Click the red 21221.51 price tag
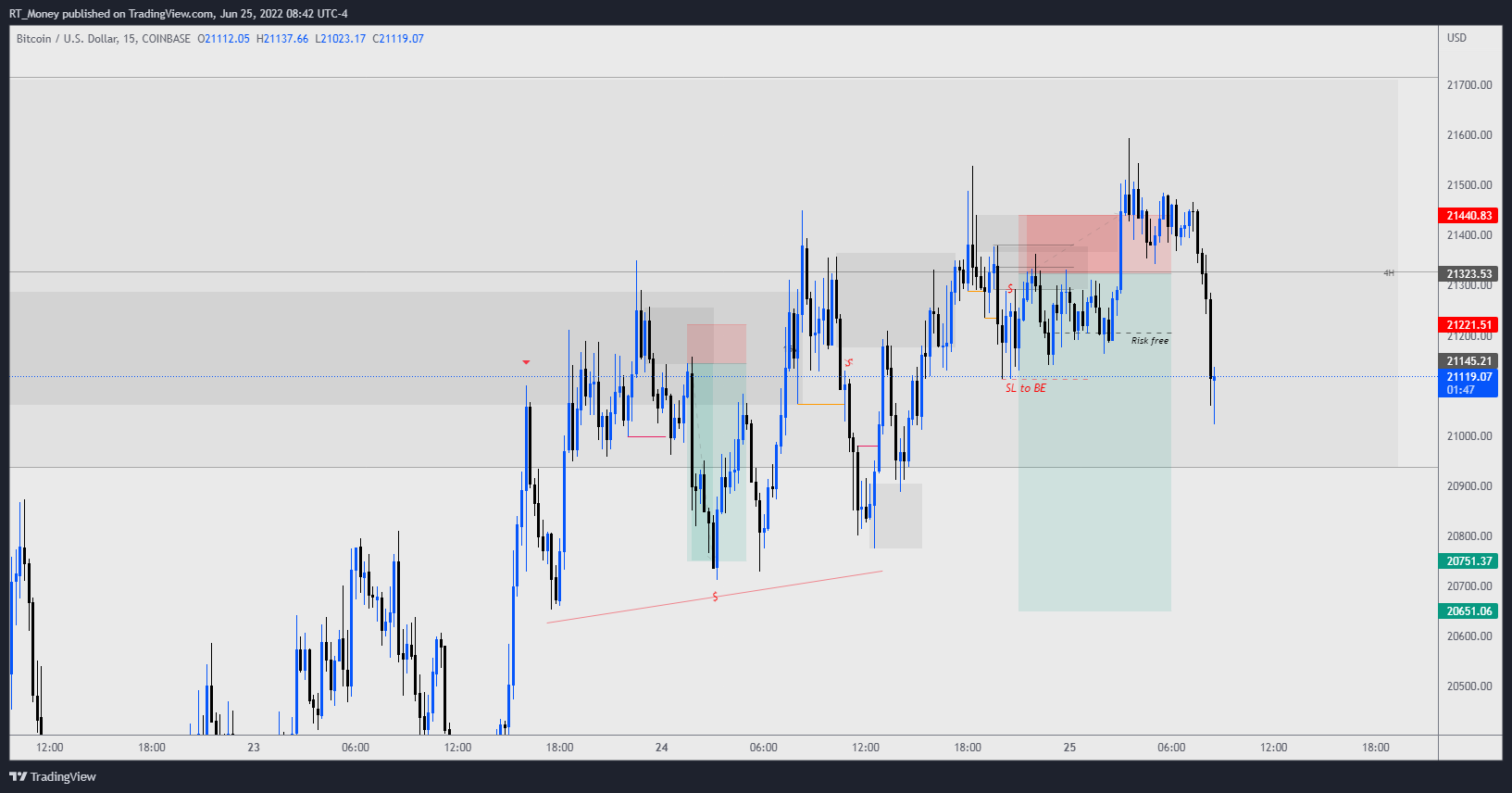The width and height of the screenshot is (1512, 793). pyautogui.click(x=1468, y=325)
